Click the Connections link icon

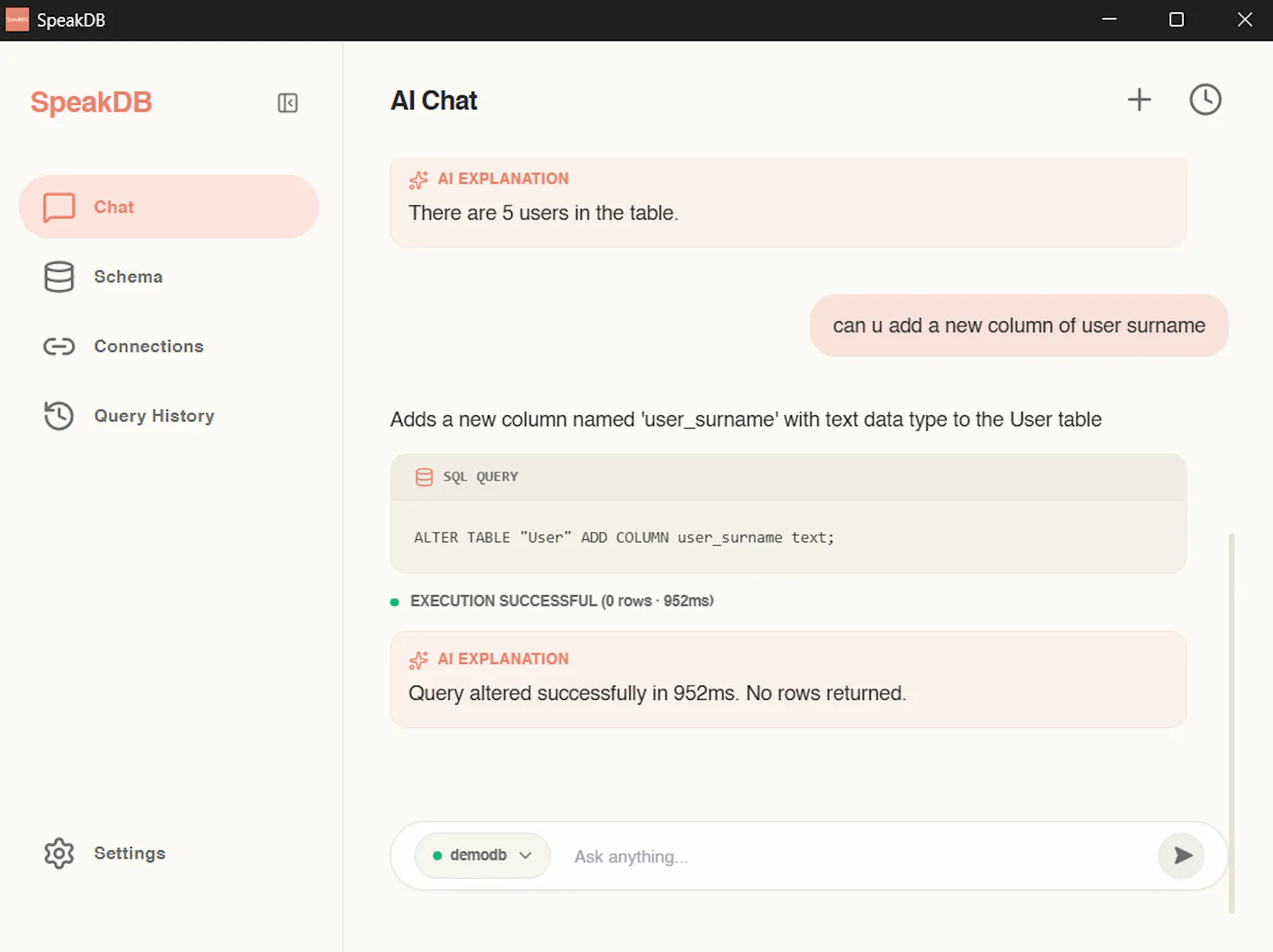59,346
